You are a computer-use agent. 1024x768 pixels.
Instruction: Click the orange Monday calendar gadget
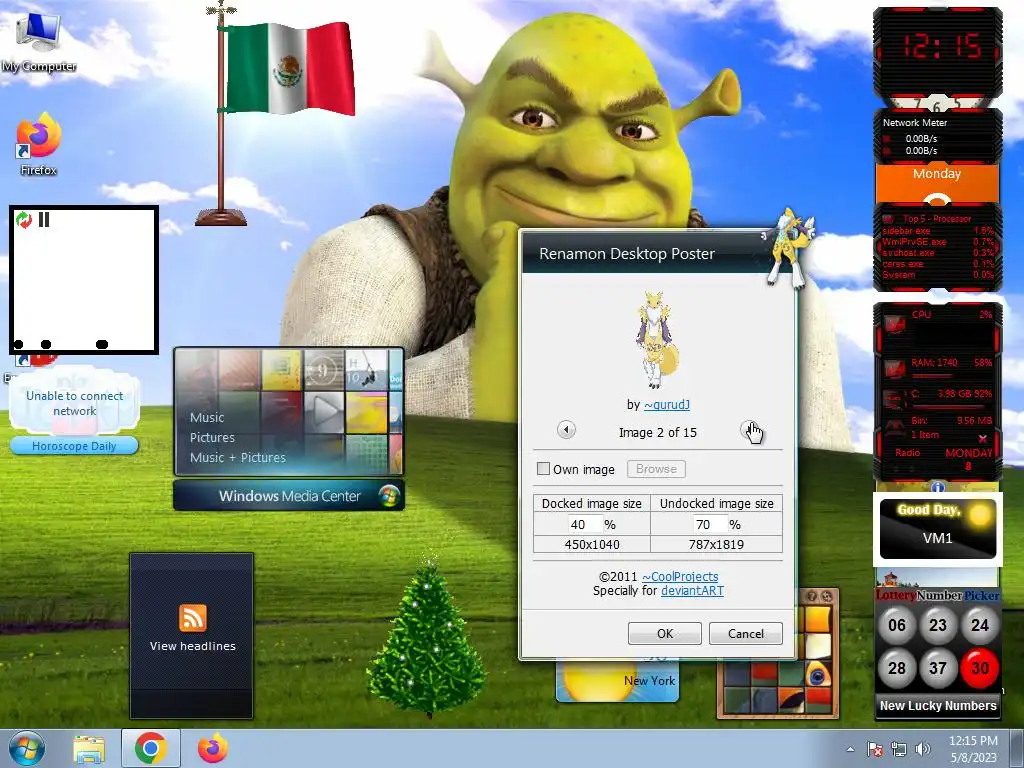click(937, 183)
